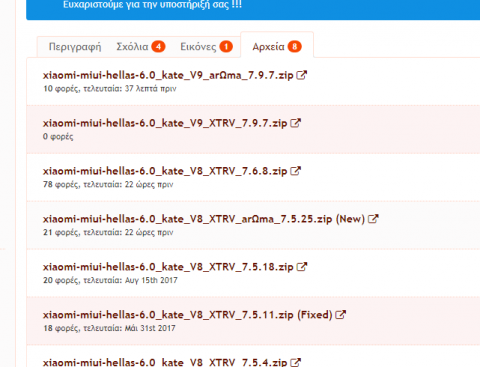Image resolution: width=480 pixels, height=367 pixels.
Task: Download the V8_XTRV_7.6.8.zip file link
Action: pos(165,171)
